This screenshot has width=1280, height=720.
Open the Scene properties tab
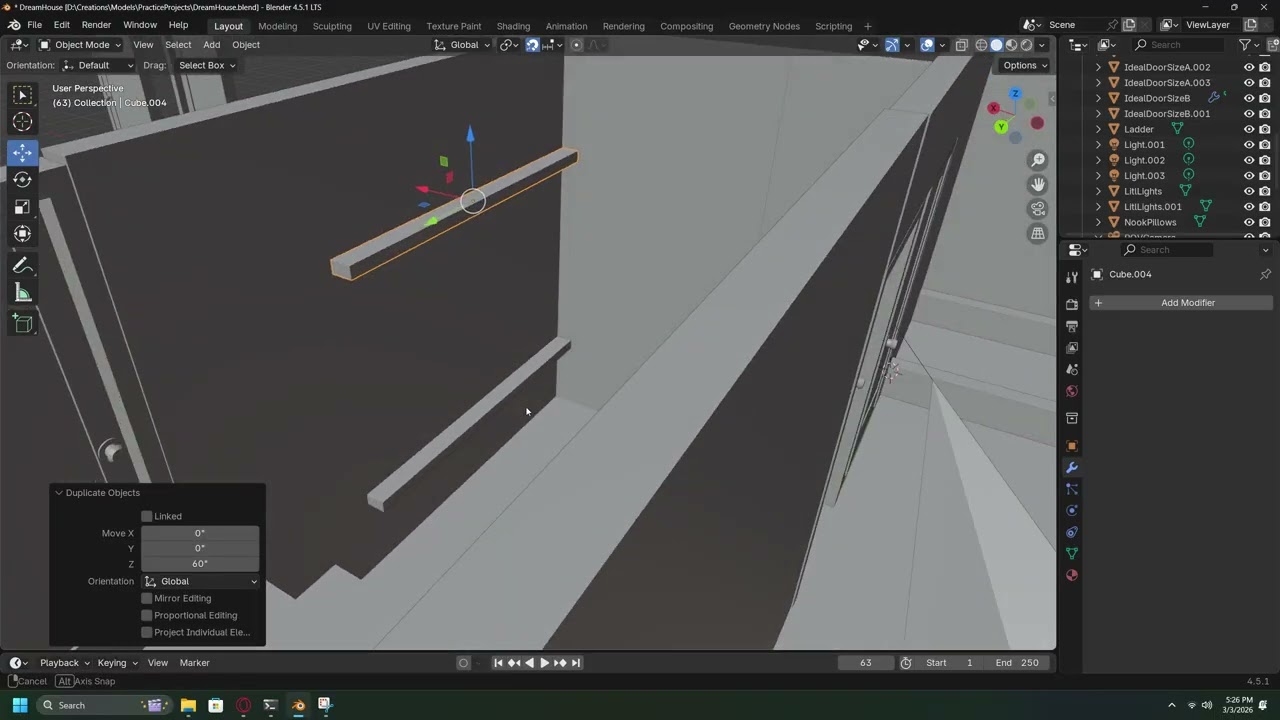pyautogui.click(x=1072, y=369)
